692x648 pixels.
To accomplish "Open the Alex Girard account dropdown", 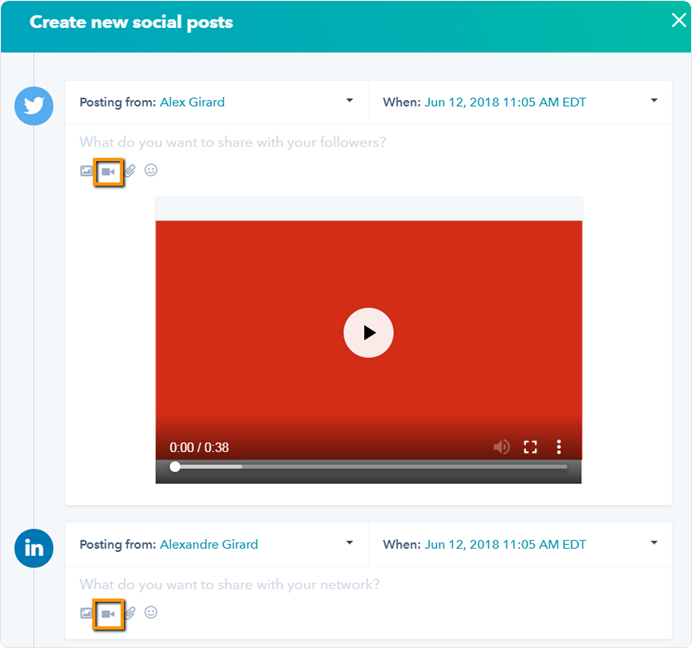I will coord(349,101).
